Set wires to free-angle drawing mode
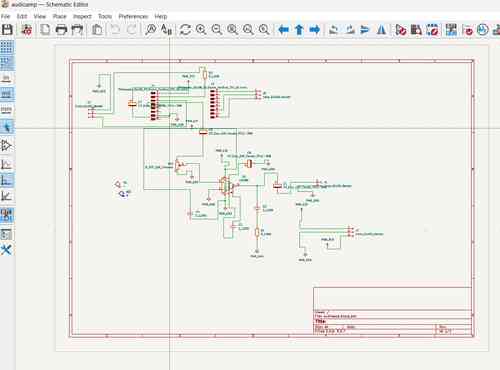Image resolution: width=500 pixels, height=370 pixels. 7,164
